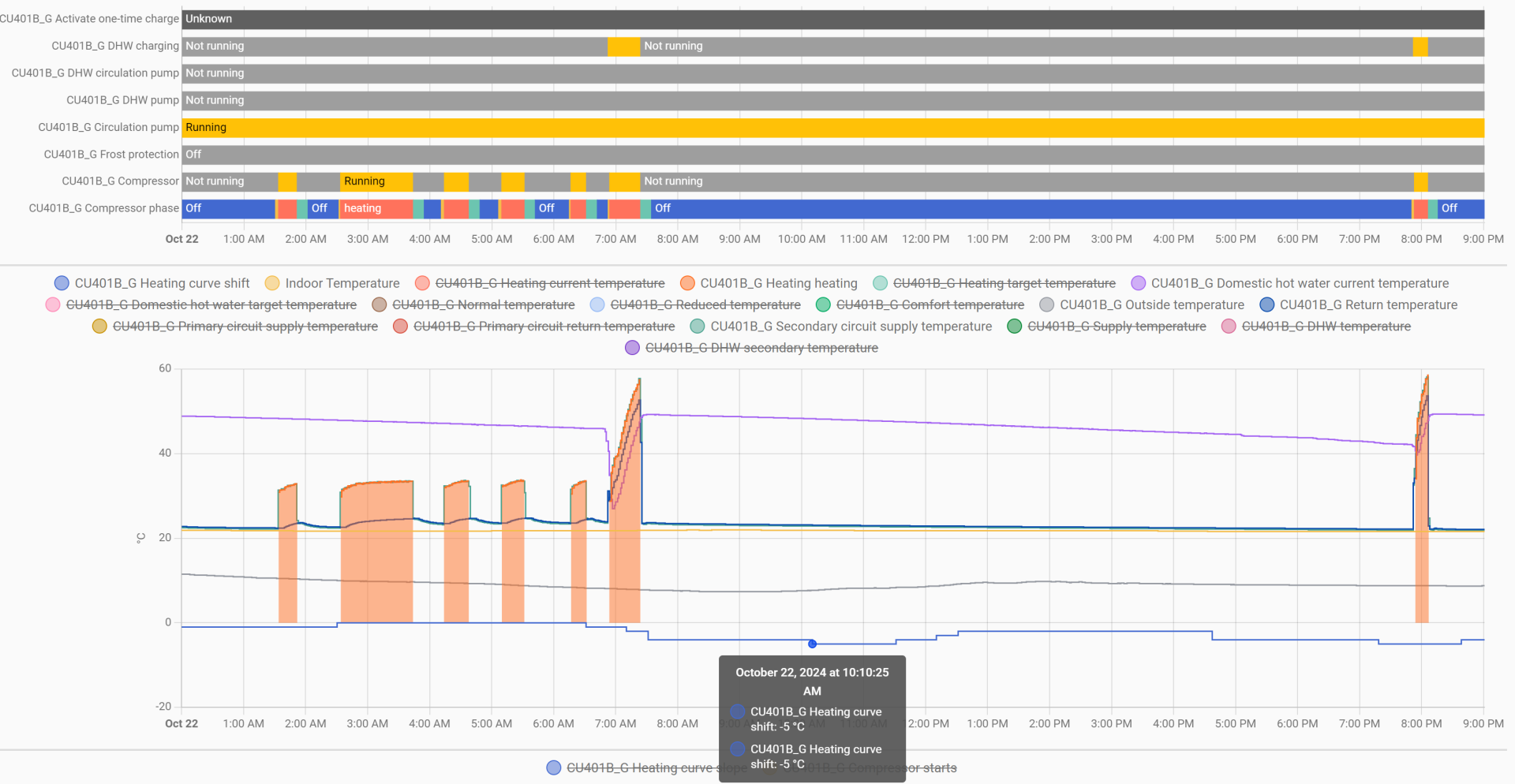
Task: Click the Running bar of Circulation pump
Action: click(832, 127)
